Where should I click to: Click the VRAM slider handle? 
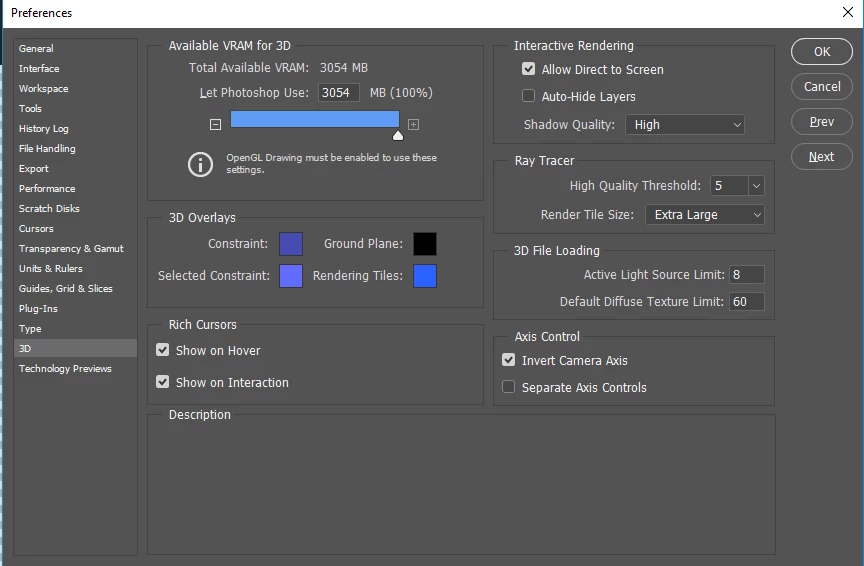(x=398, y=136)
